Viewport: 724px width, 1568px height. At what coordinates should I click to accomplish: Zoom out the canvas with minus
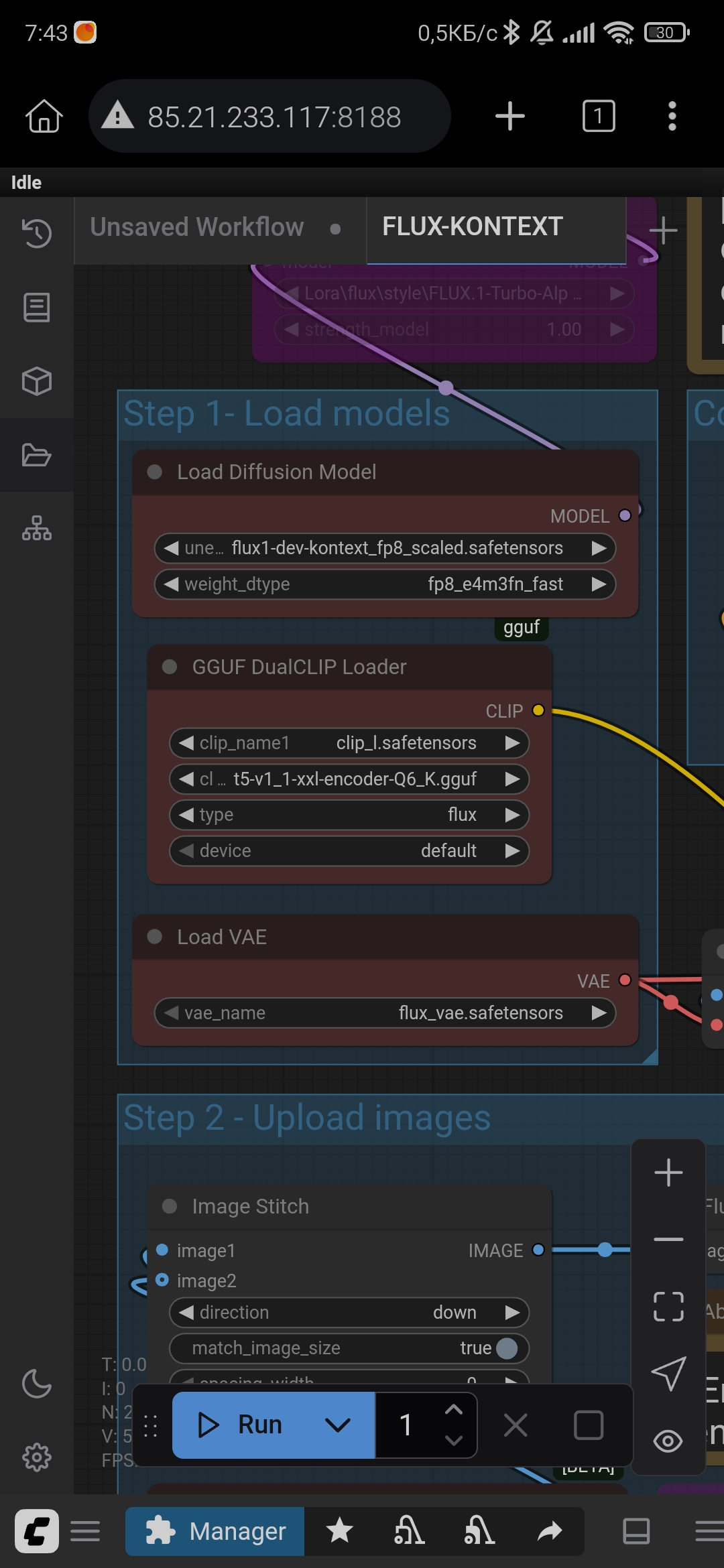click(668, 1240)
